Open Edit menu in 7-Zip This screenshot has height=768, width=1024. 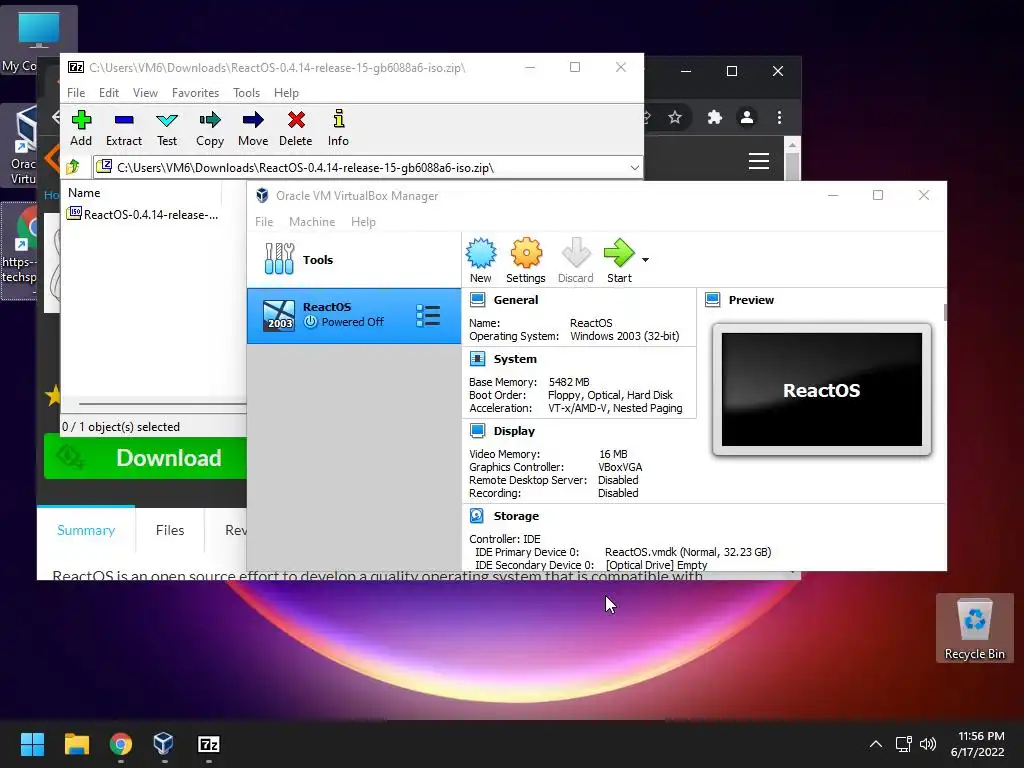(x=109, y=93)
